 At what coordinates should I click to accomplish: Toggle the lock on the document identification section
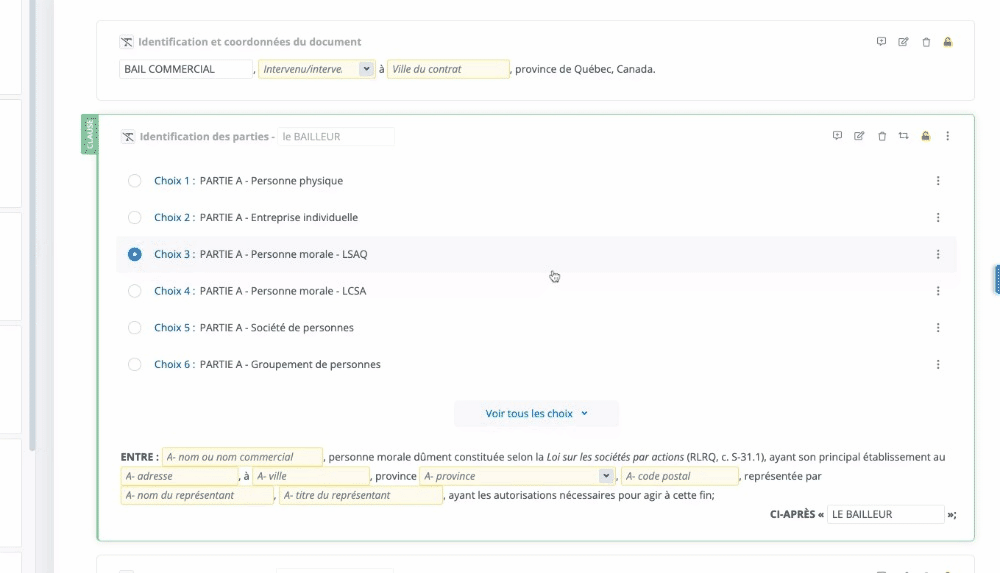(x=948, y=42)
